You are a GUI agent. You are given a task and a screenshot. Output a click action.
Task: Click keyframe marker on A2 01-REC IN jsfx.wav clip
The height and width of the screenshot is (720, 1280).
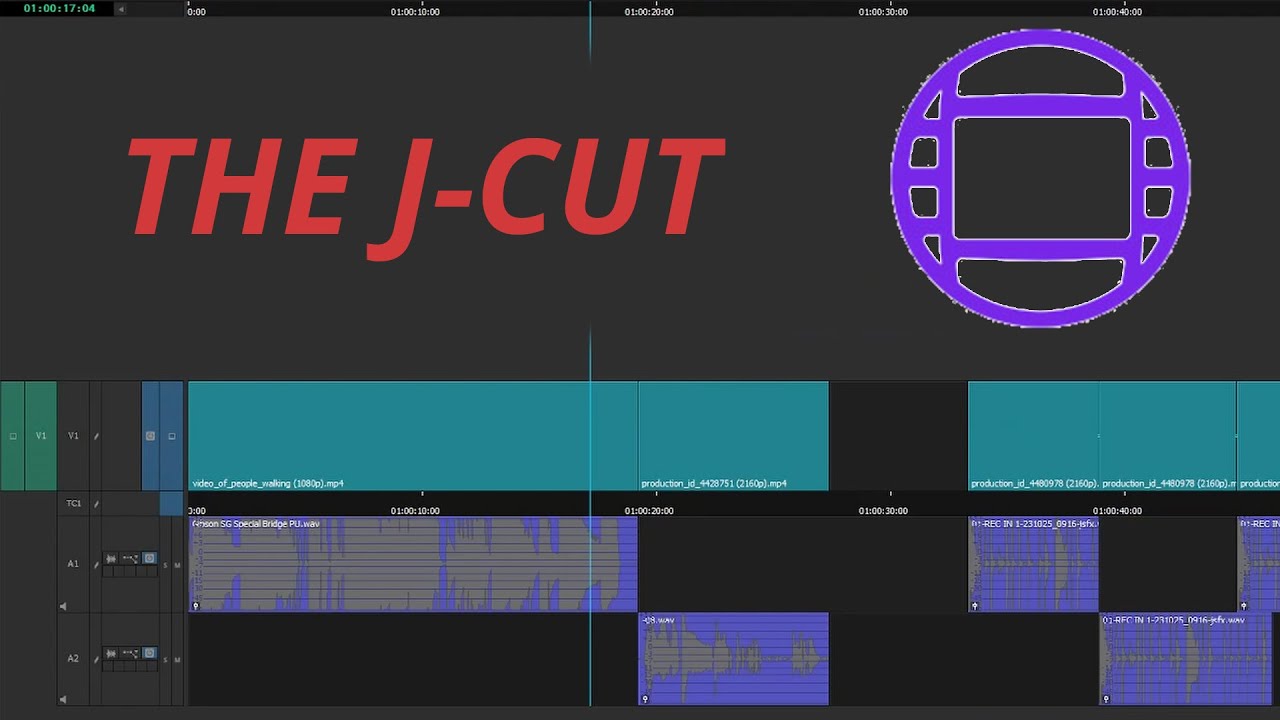[1106, 699]
